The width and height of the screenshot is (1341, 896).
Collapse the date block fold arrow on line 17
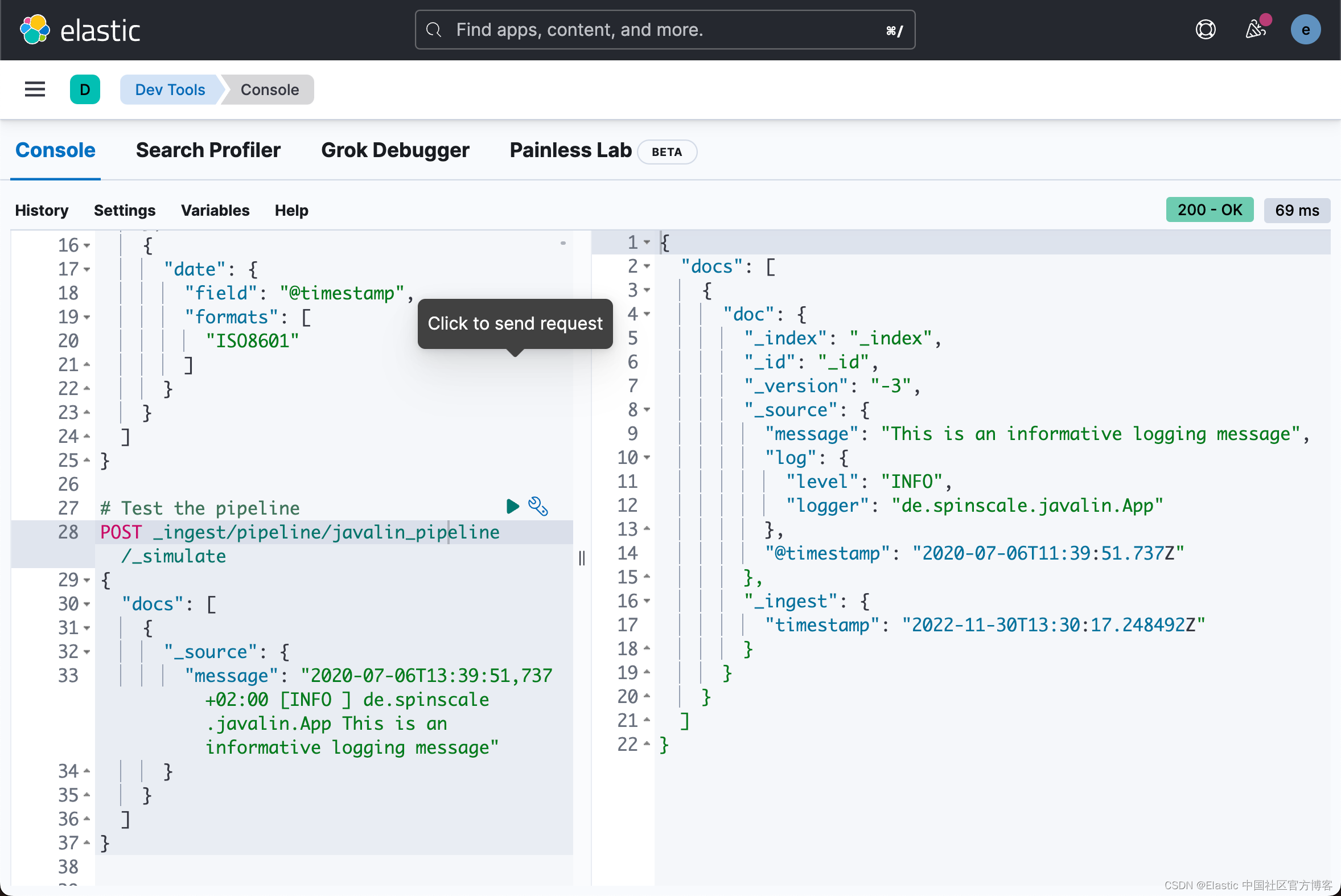coord(87,269)
